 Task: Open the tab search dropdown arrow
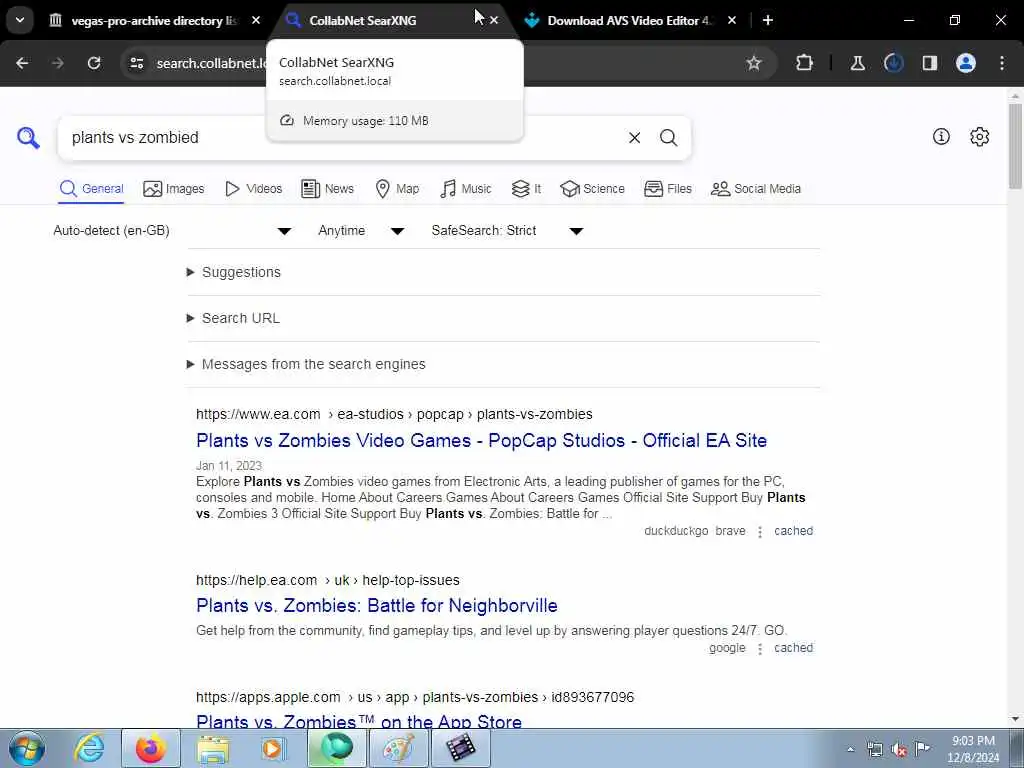click(20, 20)
